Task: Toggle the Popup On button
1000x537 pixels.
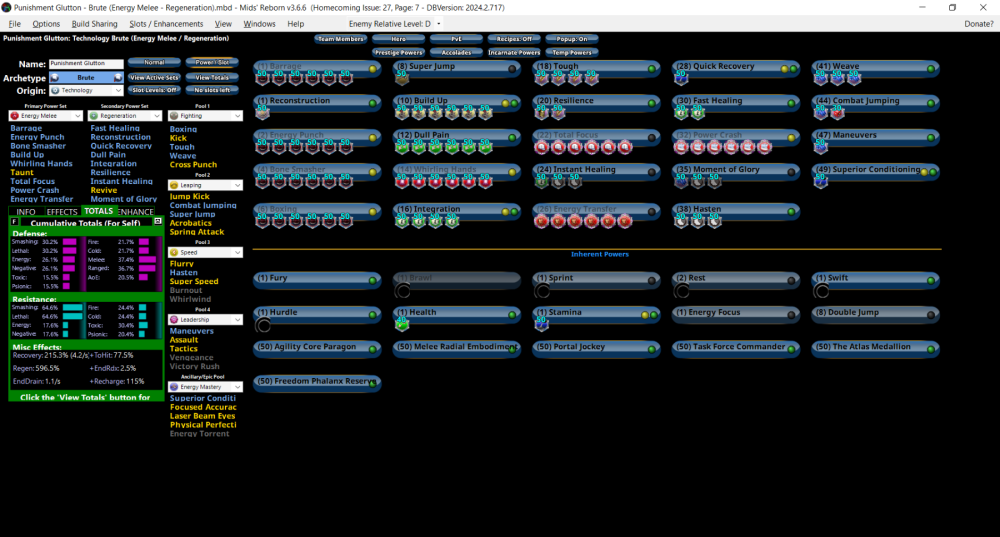Action: (572, 39)
